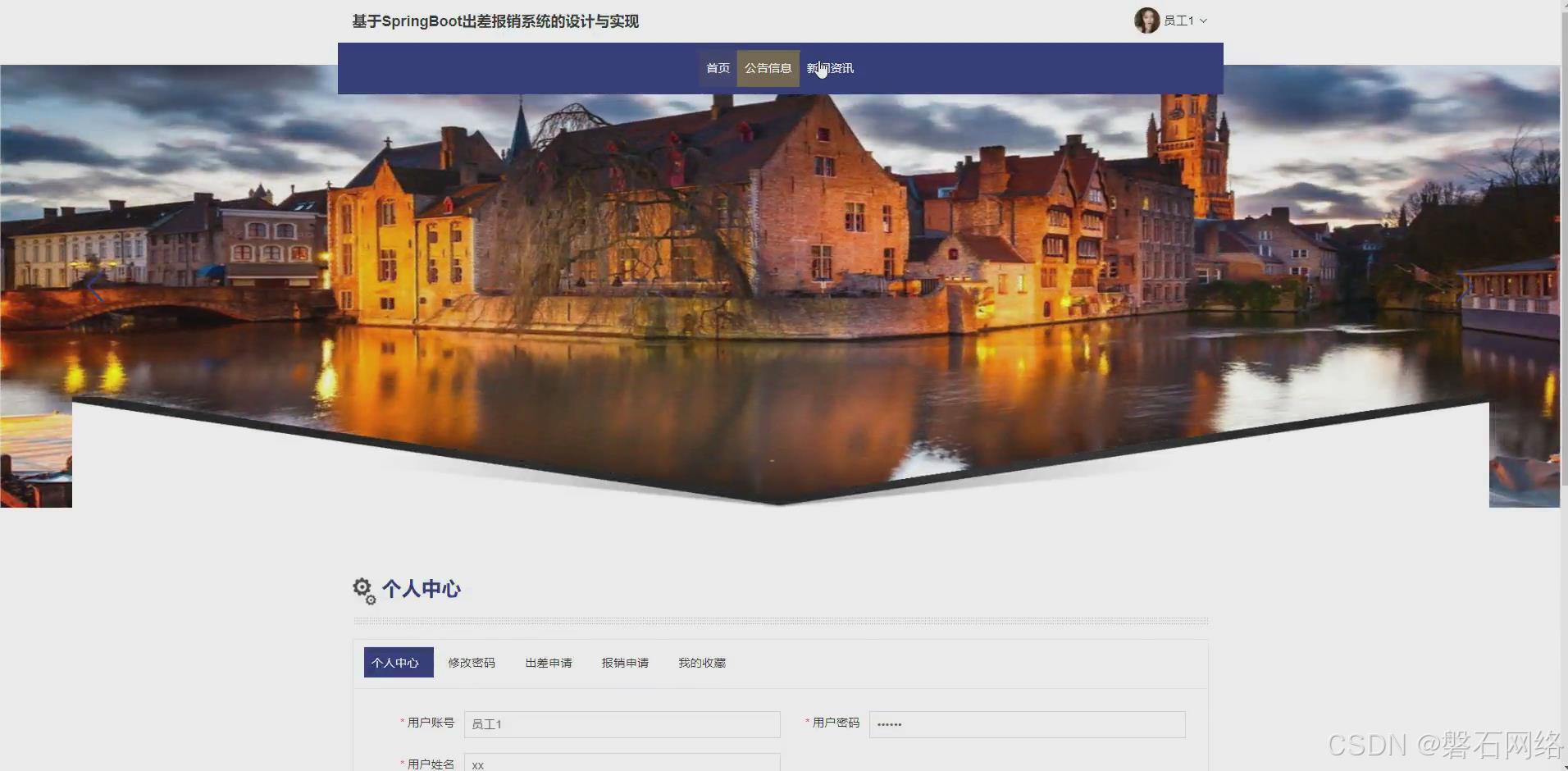
Task: Click the left carousel navigation arrow
Action: click(x=93, y=285)
